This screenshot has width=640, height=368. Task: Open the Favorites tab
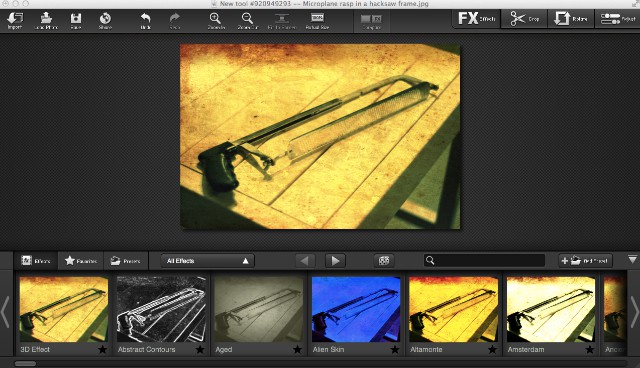(80, 261)
